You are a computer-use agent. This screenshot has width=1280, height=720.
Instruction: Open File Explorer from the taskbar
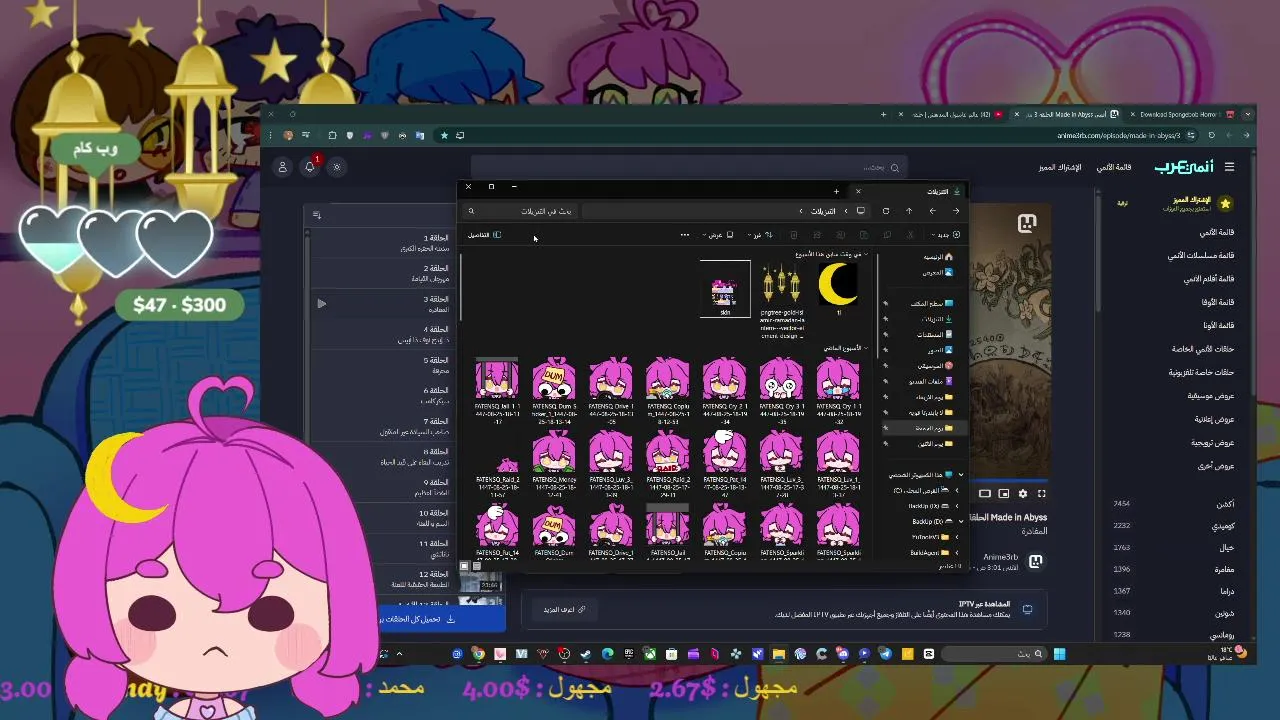coord(779,654)
